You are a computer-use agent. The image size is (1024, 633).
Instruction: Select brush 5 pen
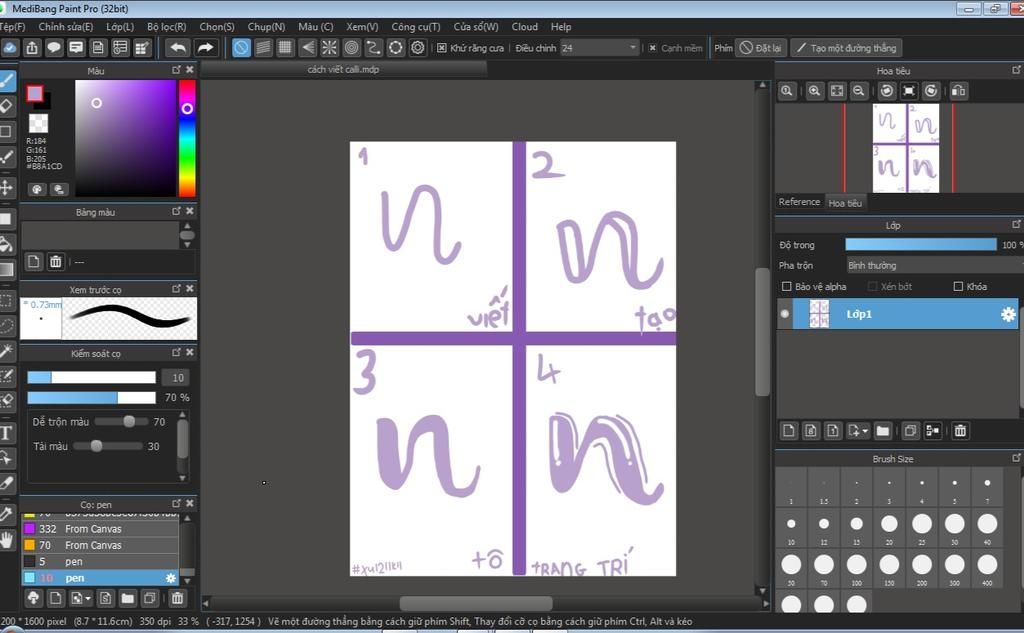coord(100,561)
